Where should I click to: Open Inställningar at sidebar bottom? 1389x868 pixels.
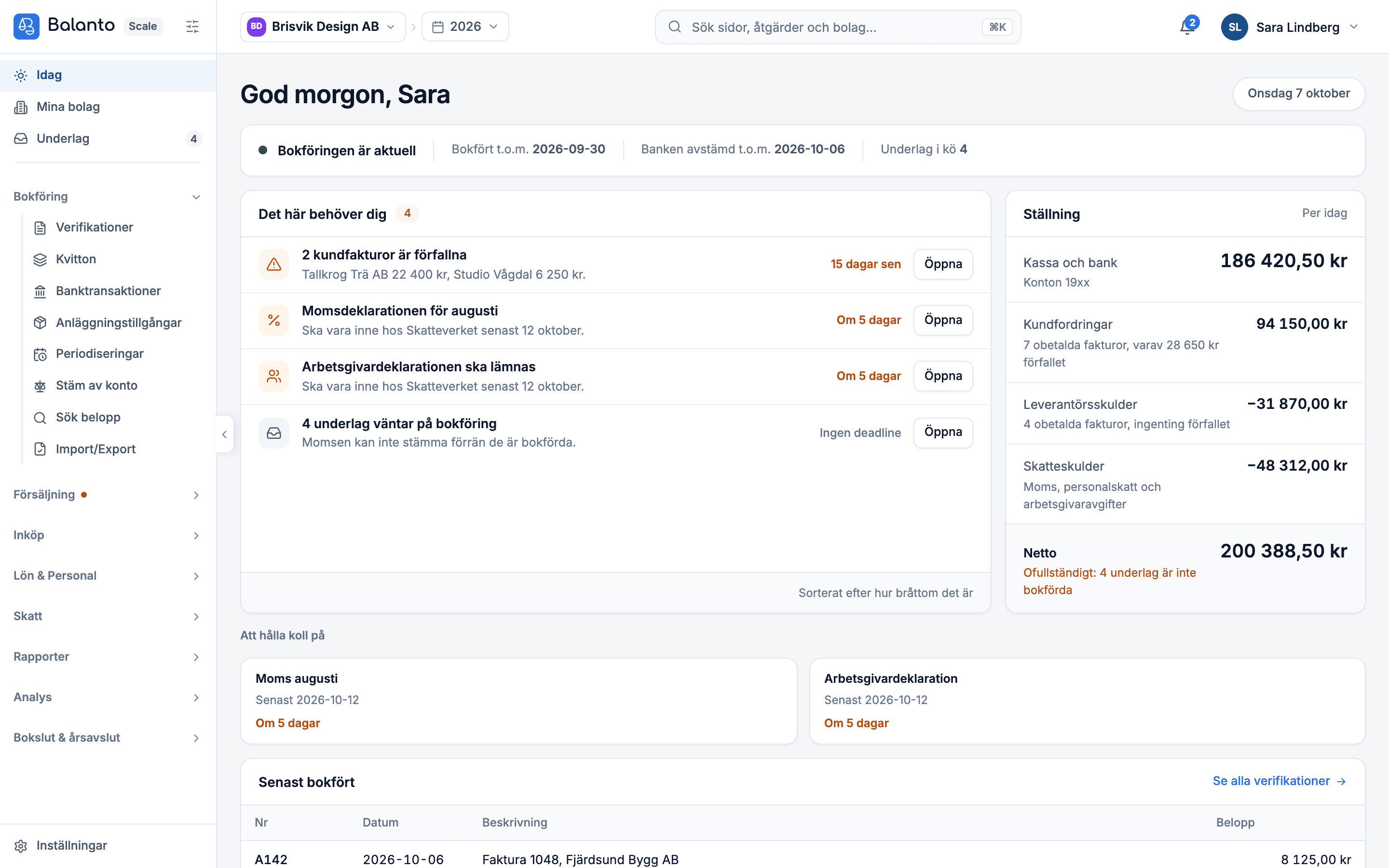pos(108,846)
